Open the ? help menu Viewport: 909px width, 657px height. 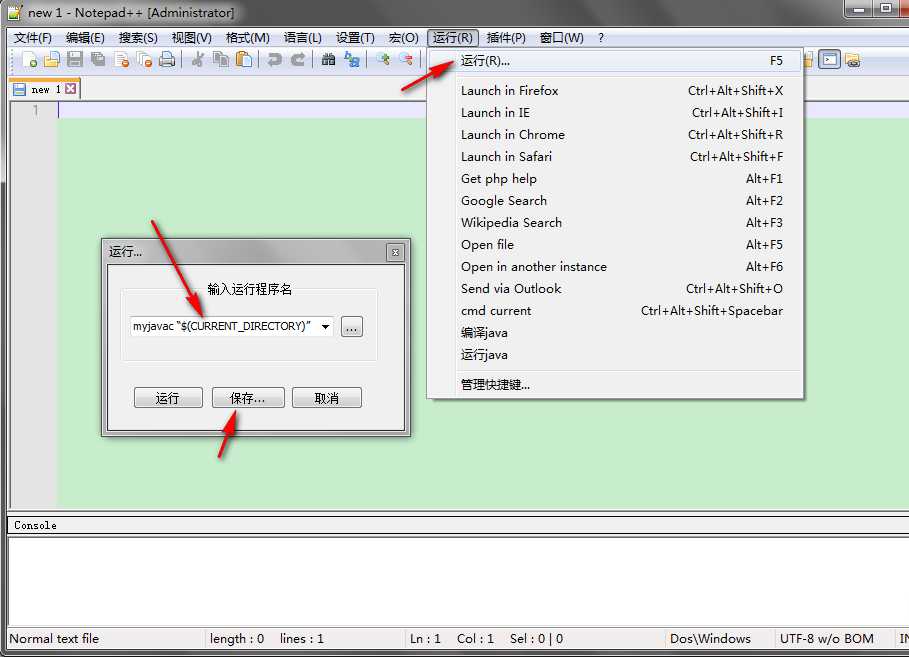(601, 38)
